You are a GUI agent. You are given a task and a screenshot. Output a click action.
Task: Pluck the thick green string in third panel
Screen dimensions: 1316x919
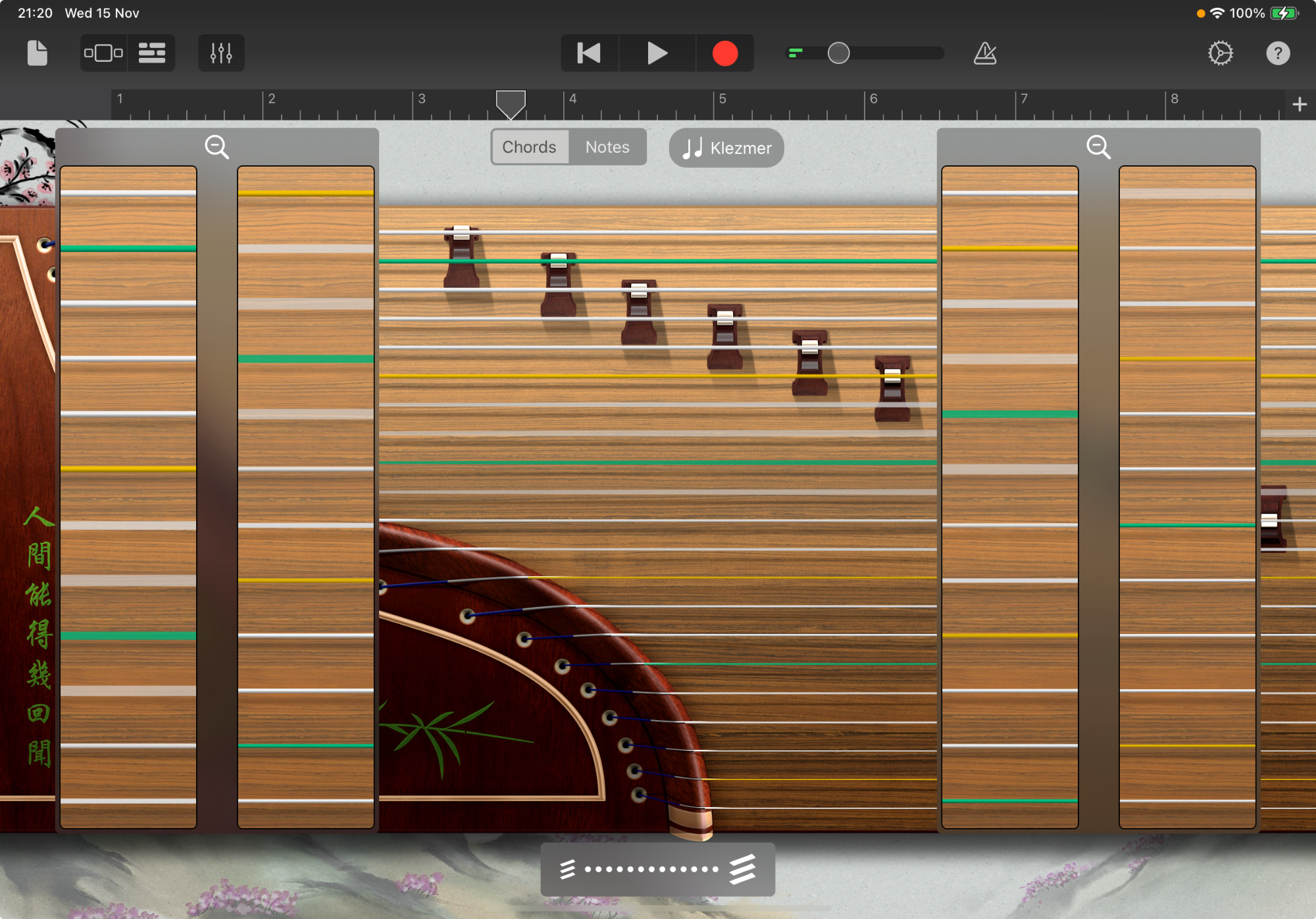[1010, 414]
